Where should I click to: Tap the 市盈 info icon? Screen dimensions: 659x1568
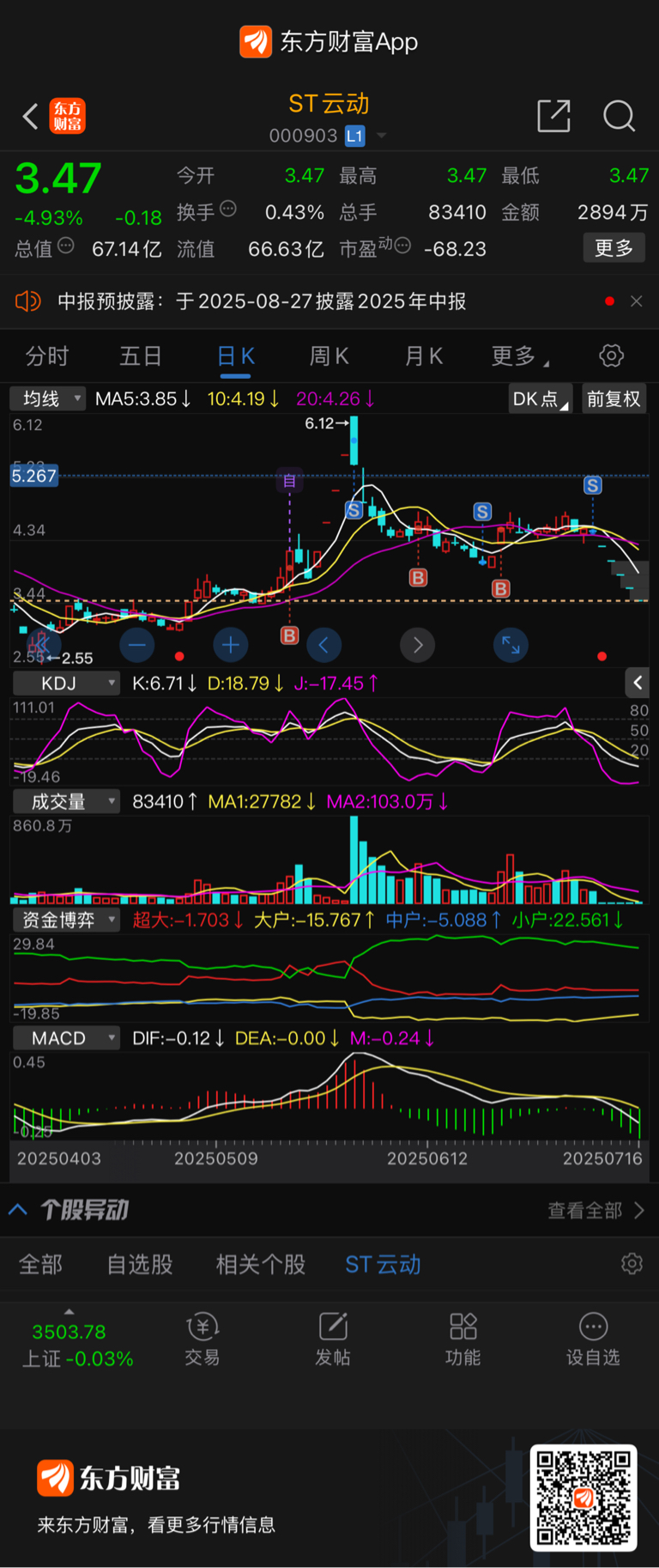(402, 246)
